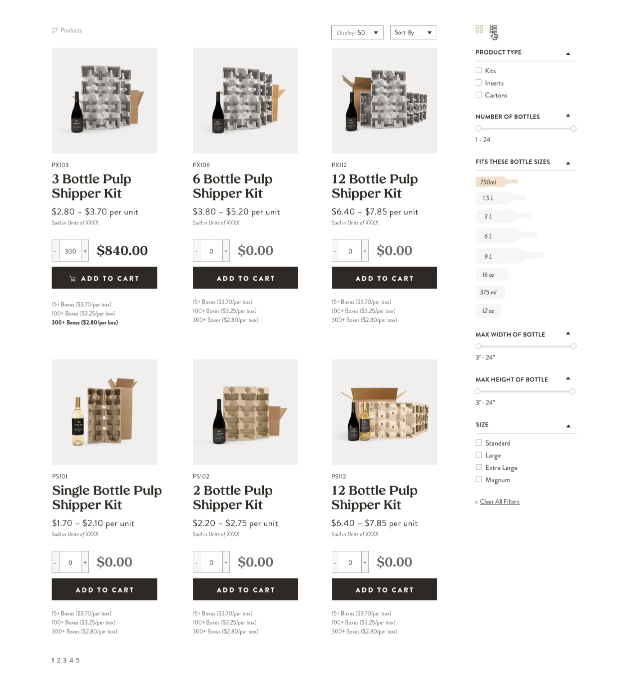Viewport: 624px width, 695px height.
Task: Click the Number of Bottles slider right handle
Action: tap(573, 129)
